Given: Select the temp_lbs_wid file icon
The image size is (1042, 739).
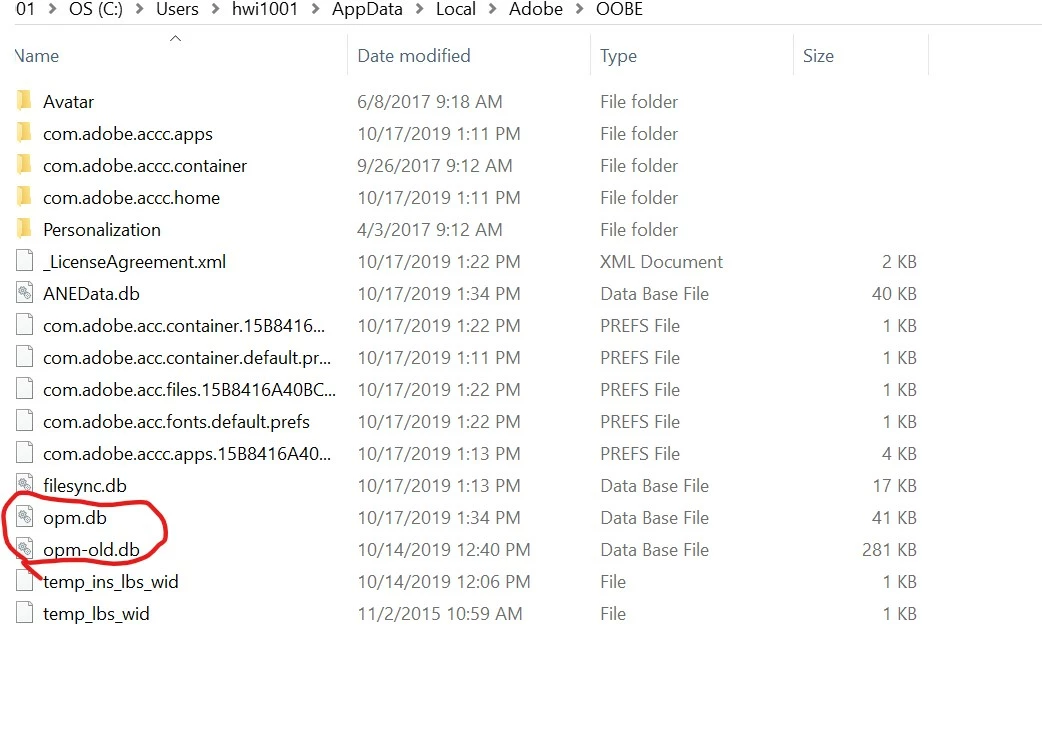Looking at the screenshot, I should coord(25,612).
